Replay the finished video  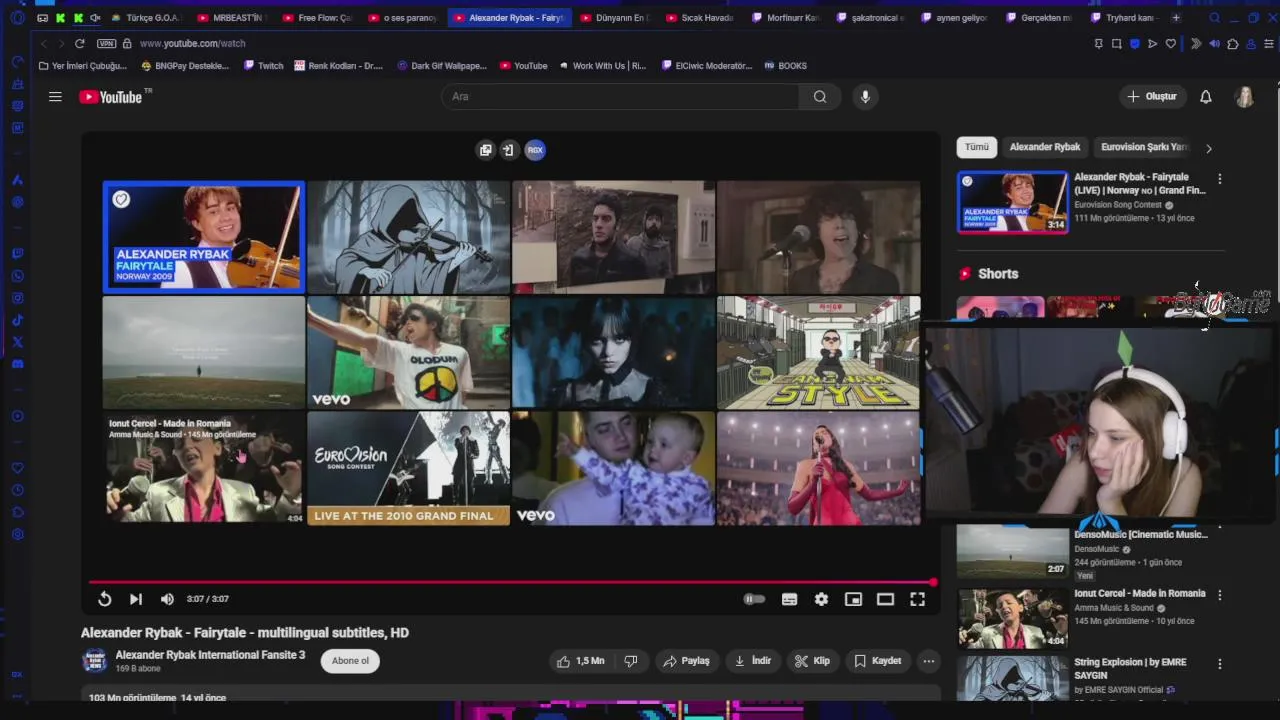pos(104,599)
